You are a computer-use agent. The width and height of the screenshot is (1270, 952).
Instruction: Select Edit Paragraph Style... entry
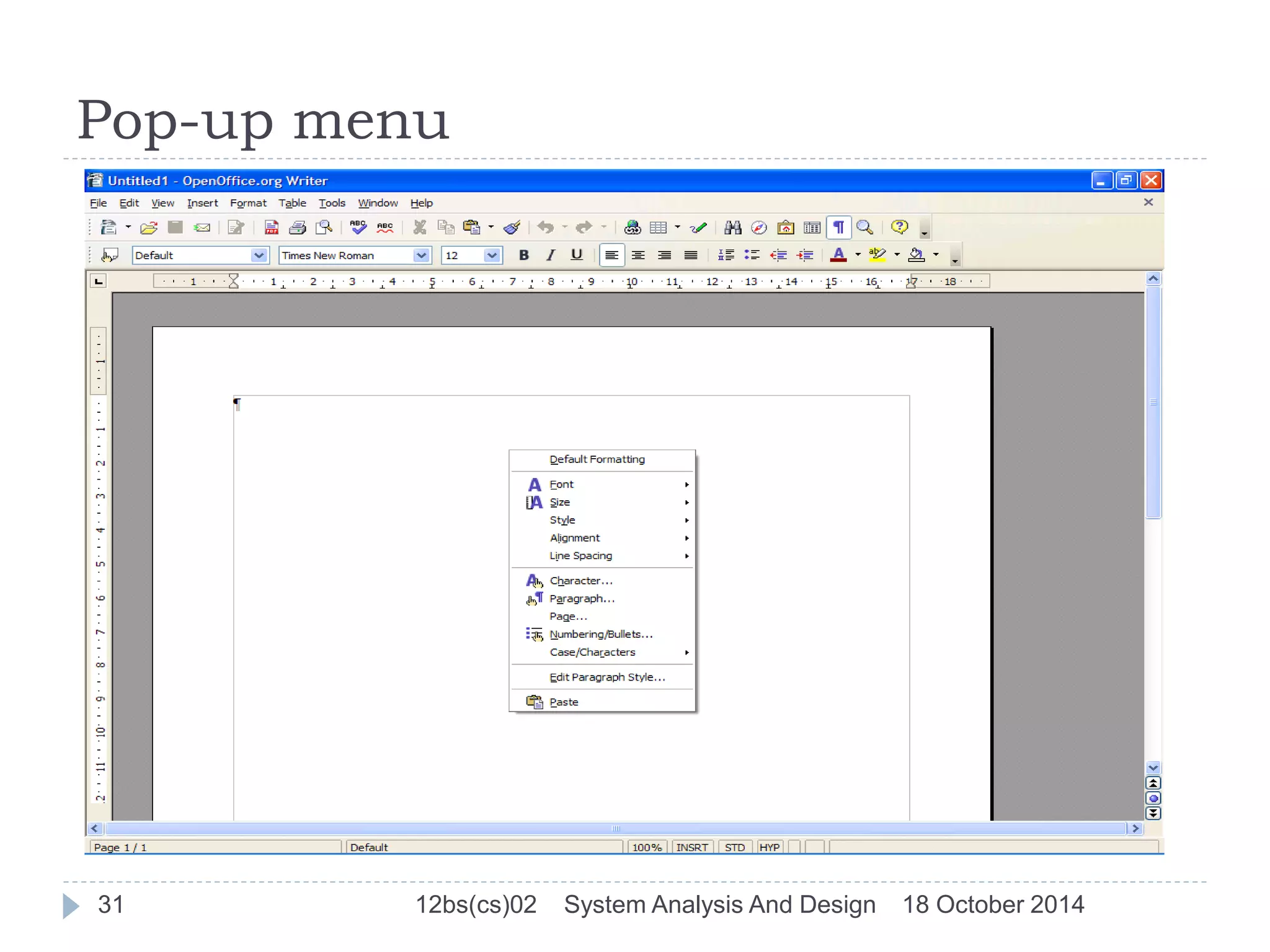(602, 677)
